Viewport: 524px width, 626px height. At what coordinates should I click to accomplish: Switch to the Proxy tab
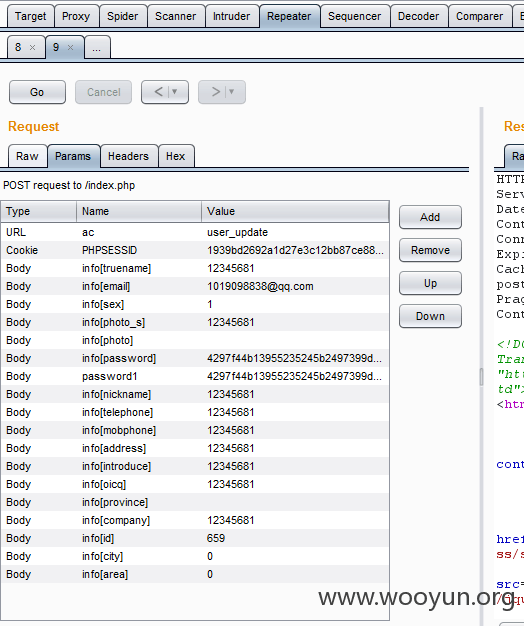click(76, 16)
